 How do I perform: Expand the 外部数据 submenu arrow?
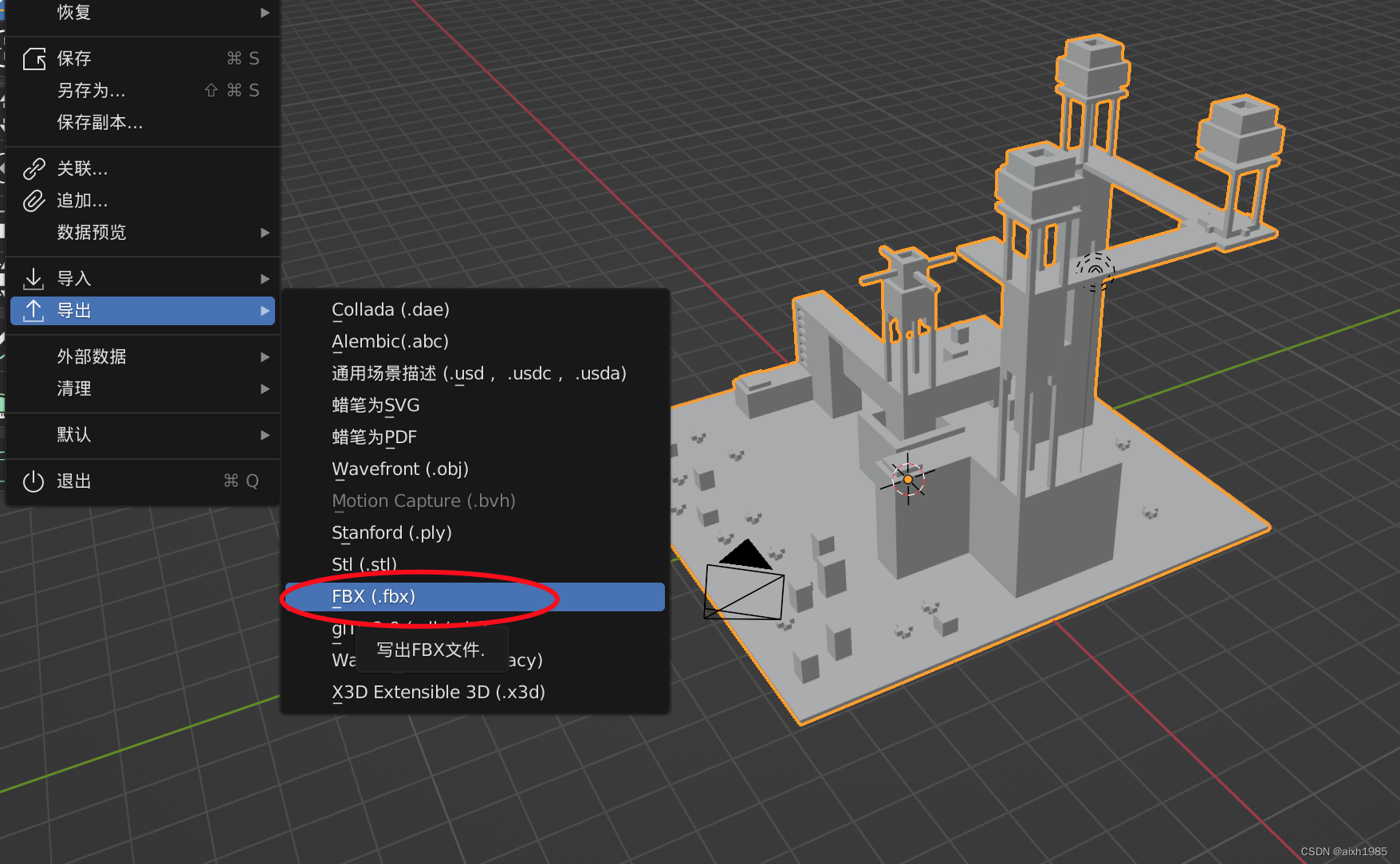coord(265,357)
